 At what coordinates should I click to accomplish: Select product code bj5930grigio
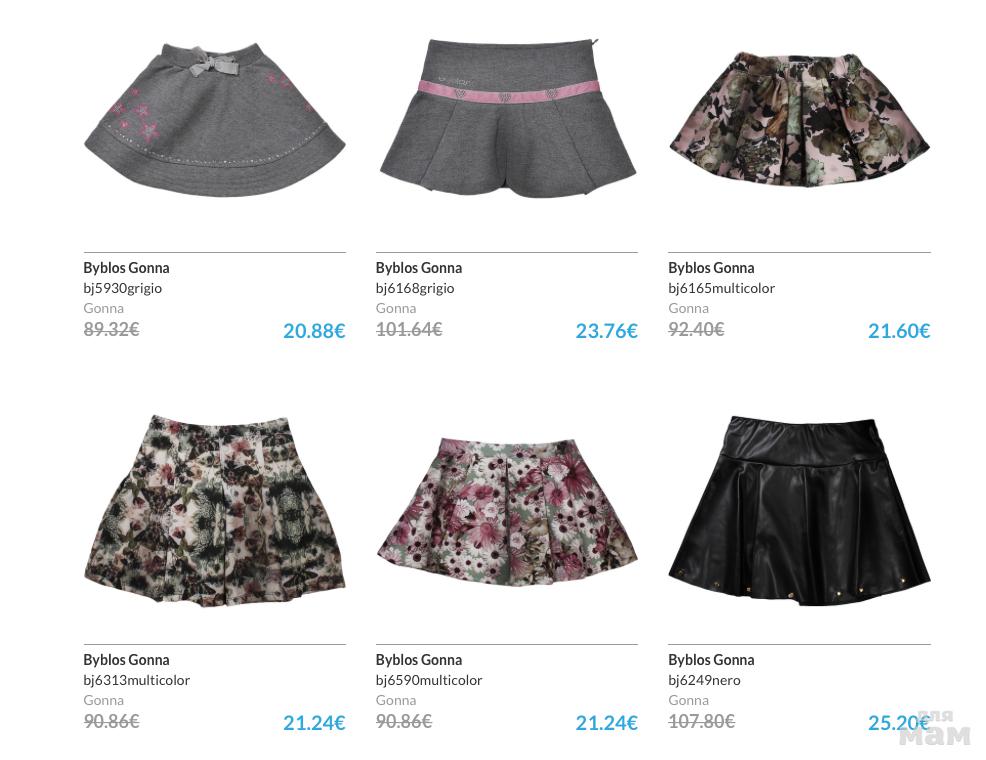pyautogui.click(x=123, y=289)
